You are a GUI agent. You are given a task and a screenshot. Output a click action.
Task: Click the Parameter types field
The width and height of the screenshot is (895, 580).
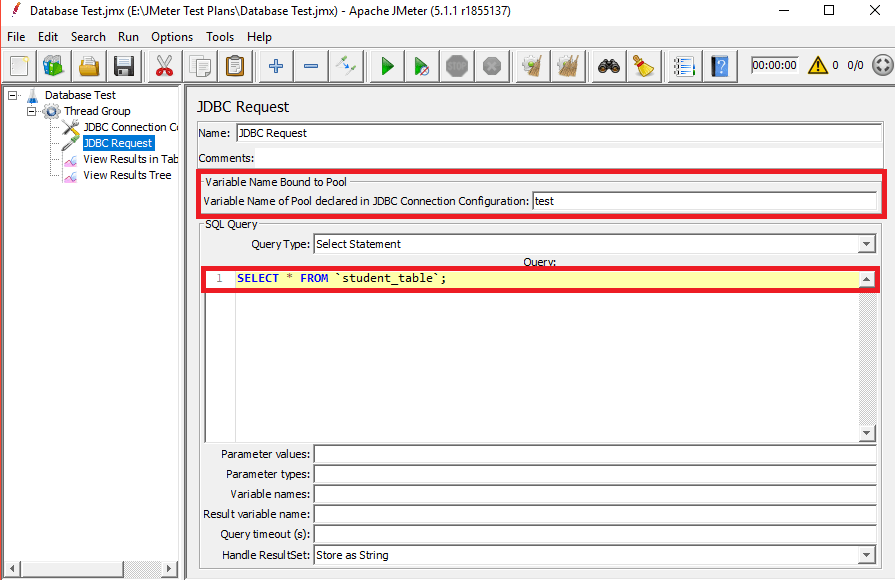click(x=595, y=474)
